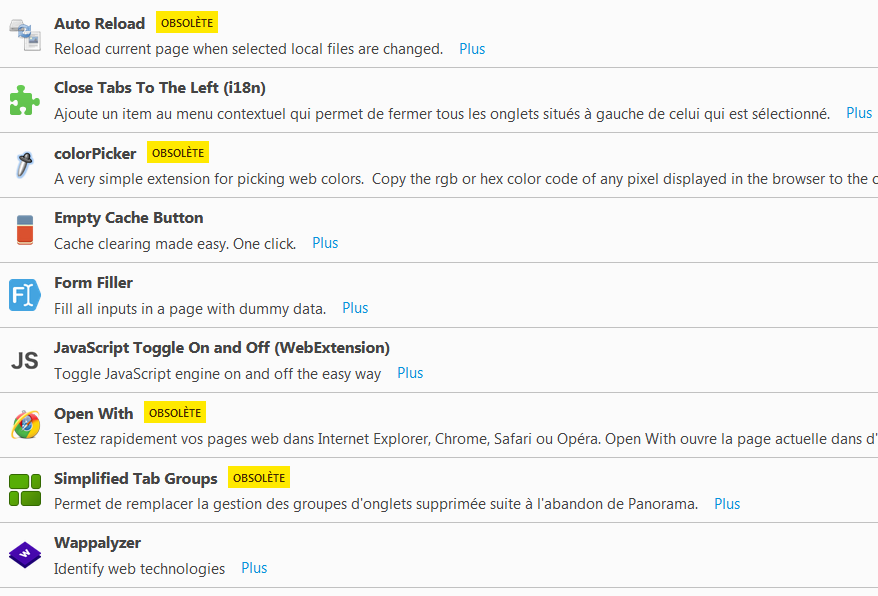Click 'Testez rapidement vos pages web' description
The image size is (878, 596).
pos(466,439)
